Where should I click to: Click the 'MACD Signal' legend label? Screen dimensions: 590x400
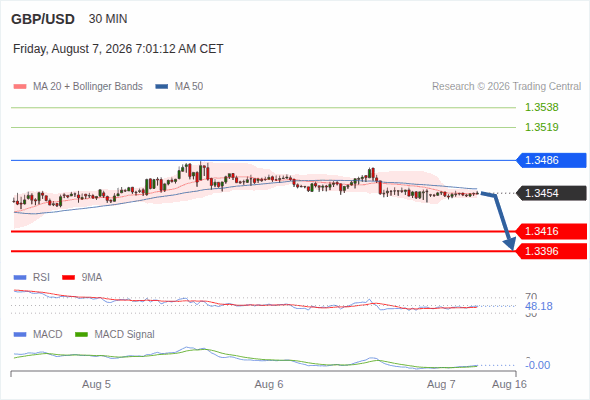point(125,335)
